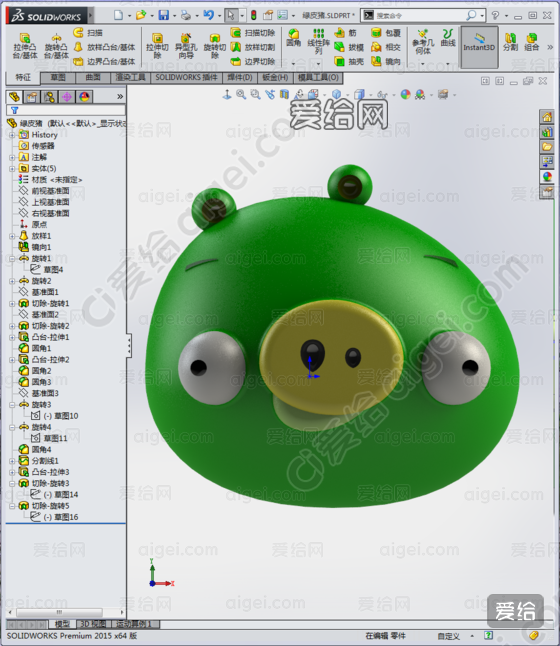Click the feature tree filter field

click(x=66, y=110)
